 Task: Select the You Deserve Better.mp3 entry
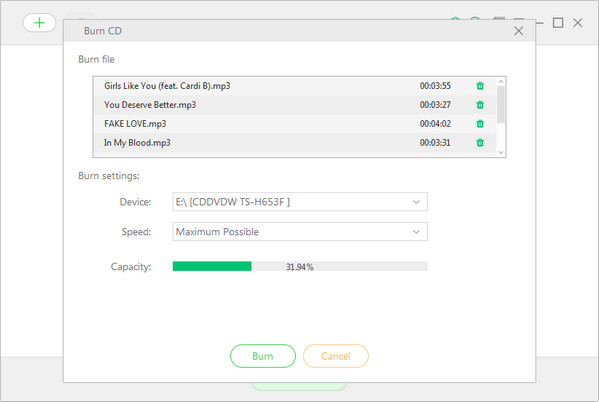[x=295, y=105]
